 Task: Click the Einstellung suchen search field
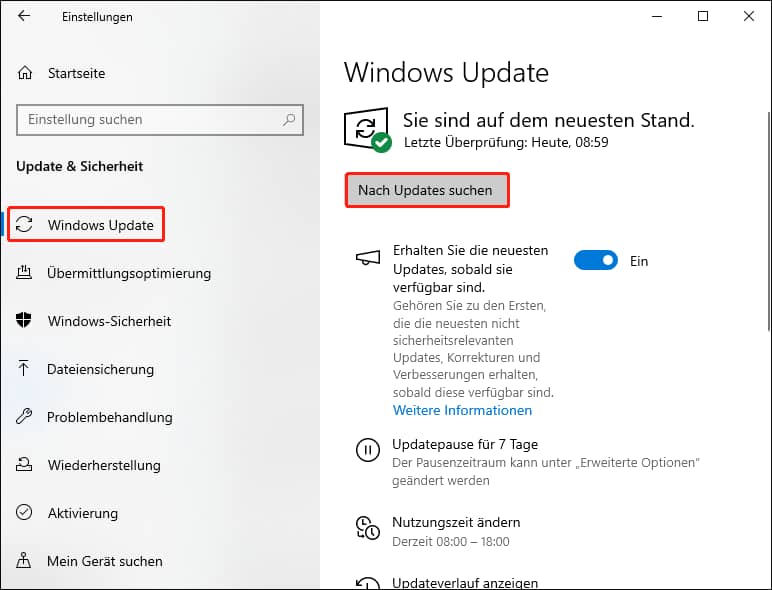pyautogui.click(x=160, y=120)
